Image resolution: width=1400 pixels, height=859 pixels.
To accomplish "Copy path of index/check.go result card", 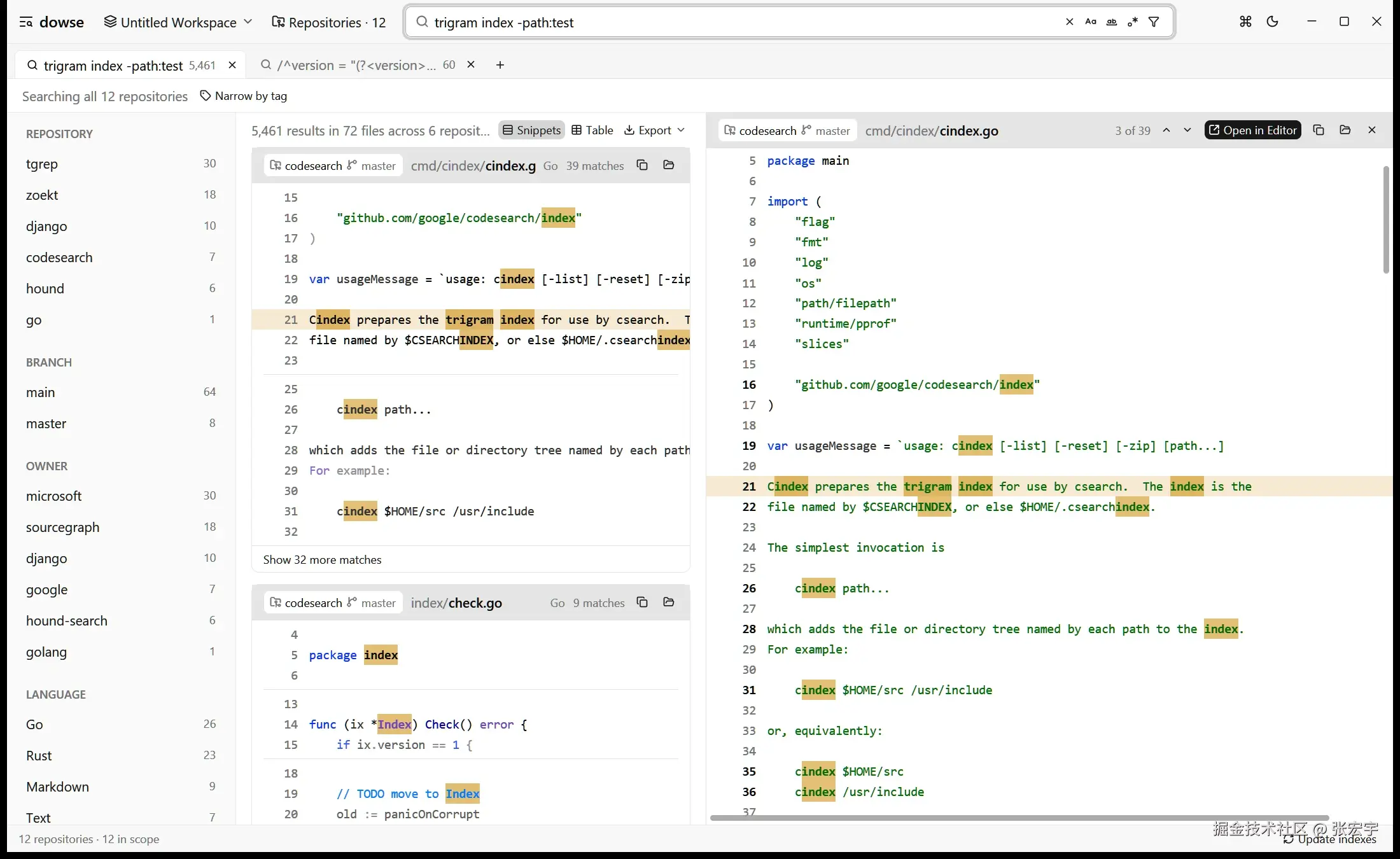I will pos(642,603).
